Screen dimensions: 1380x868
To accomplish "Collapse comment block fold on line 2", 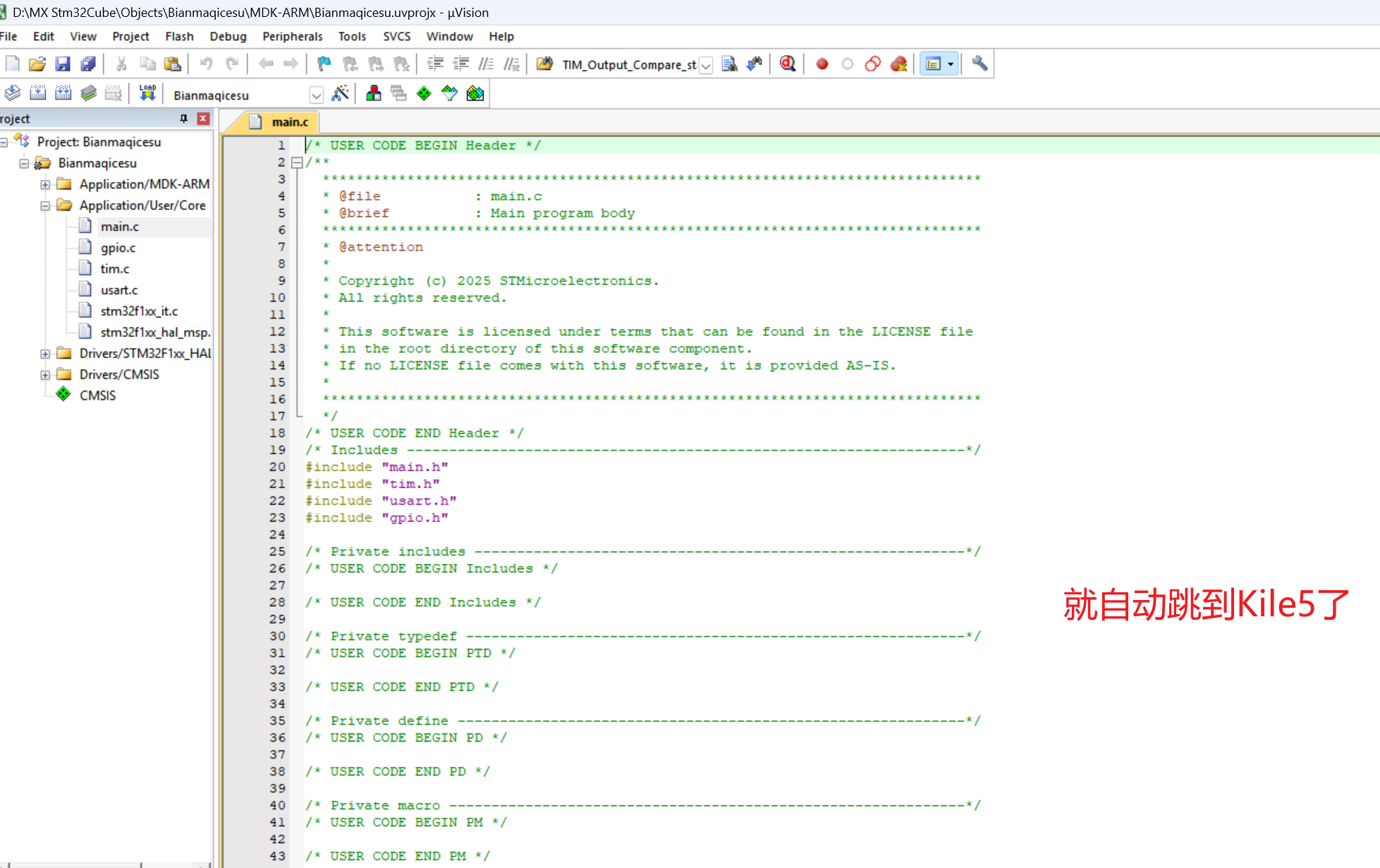I will pyautogui.click(x=297, y=163).
